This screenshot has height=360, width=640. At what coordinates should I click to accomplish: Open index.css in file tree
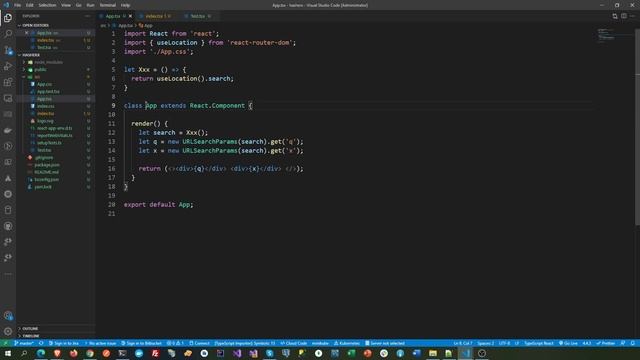[46, 106]
